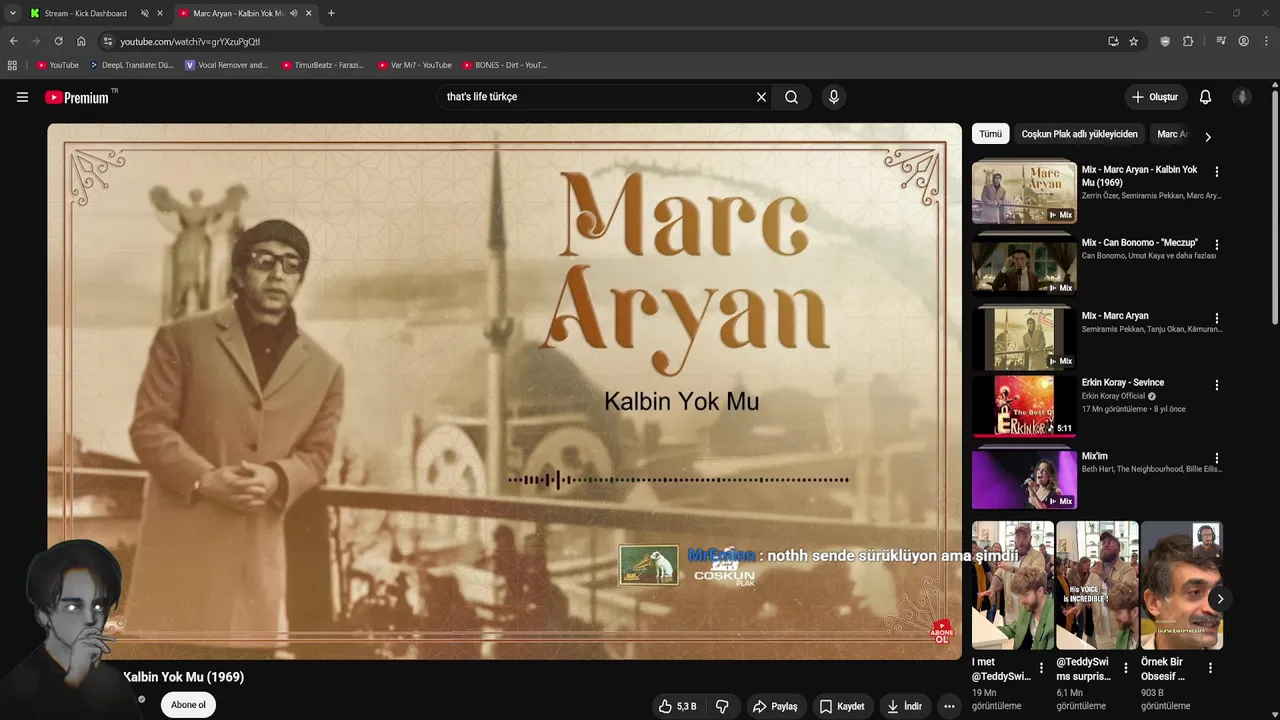Mute the Marc Aryan tab audio icon

coord(293,13)
